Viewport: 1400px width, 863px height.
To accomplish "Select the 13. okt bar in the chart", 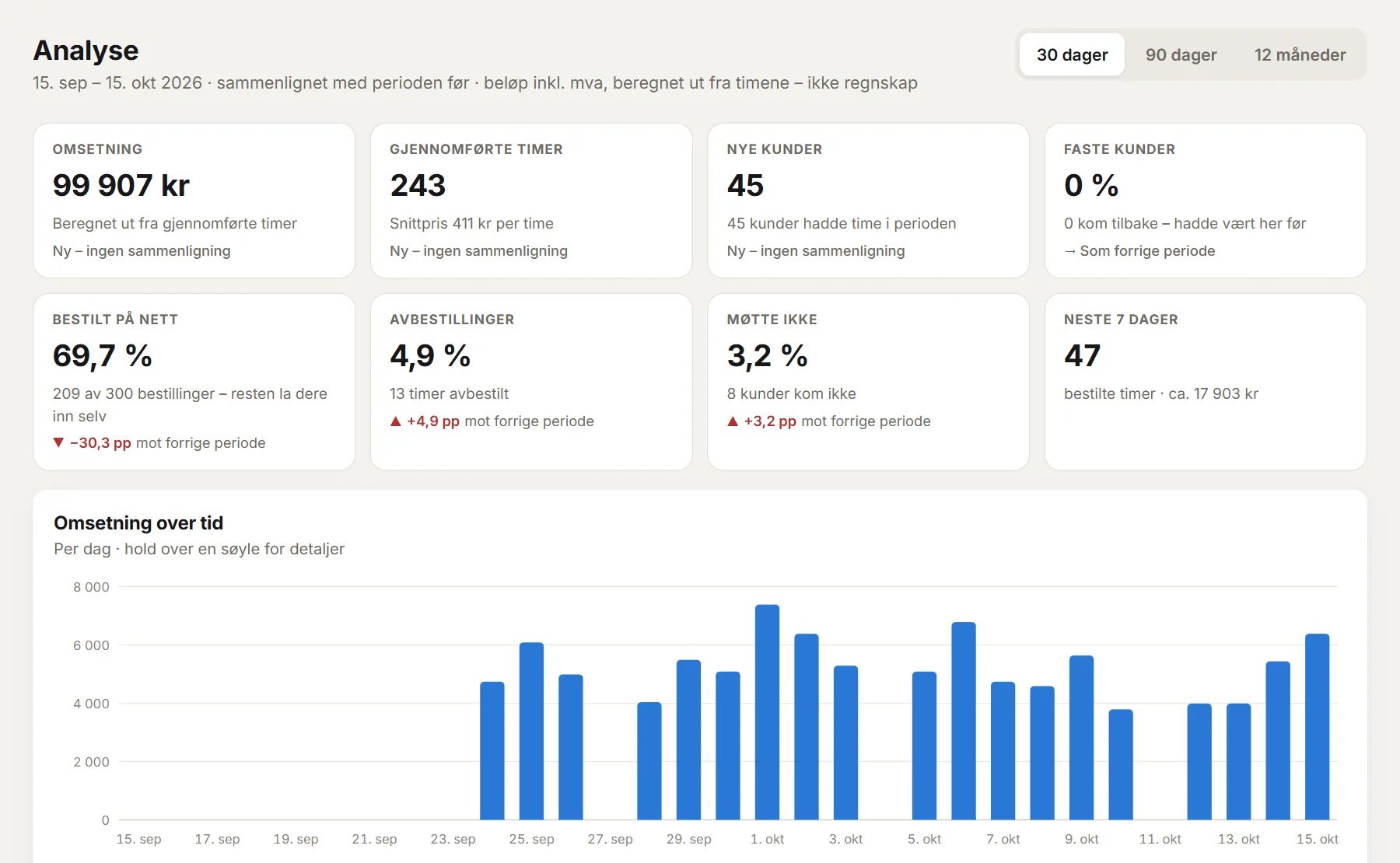I will 1238,762.
